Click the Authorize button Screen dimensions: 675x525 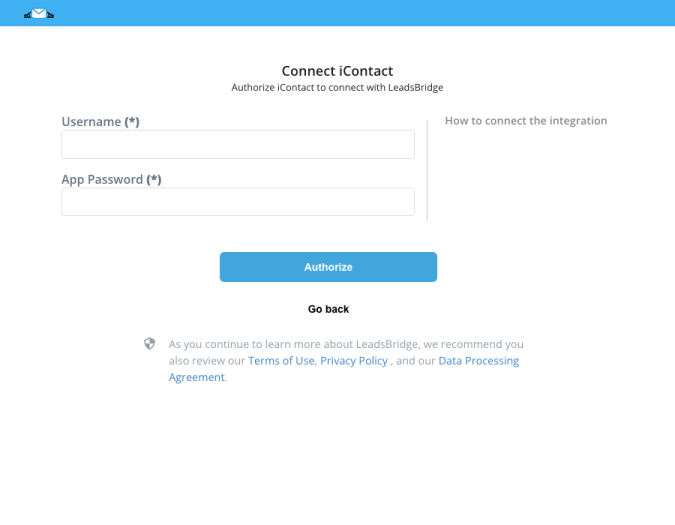328,267
